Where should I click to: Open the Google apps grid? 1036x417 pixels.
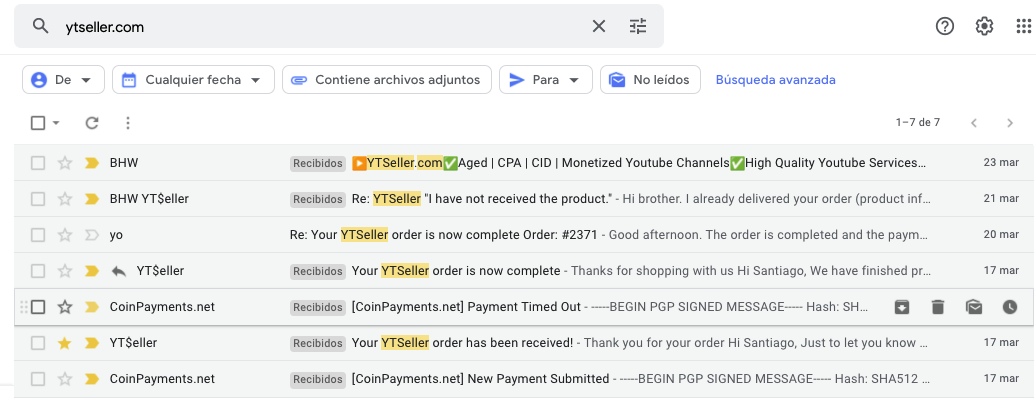1023,26
